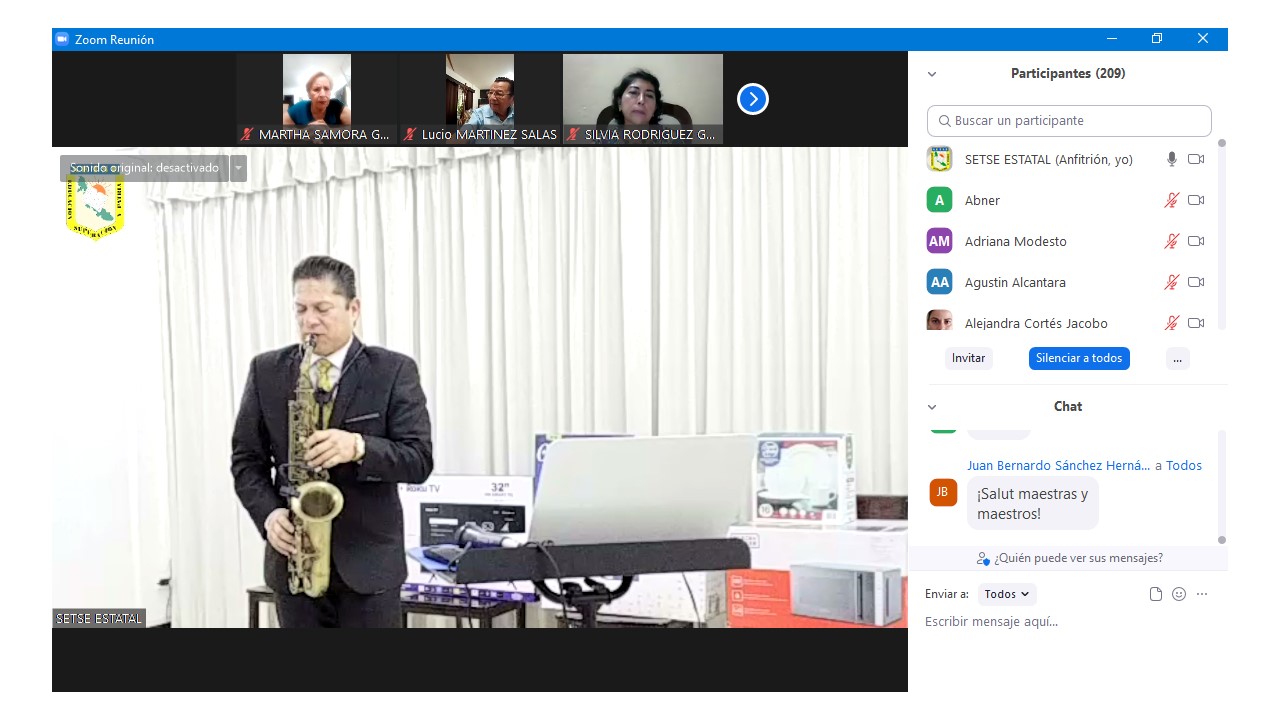1280x720 pixels.
Task: Click Abner participant name
Action: pos(982,200)
